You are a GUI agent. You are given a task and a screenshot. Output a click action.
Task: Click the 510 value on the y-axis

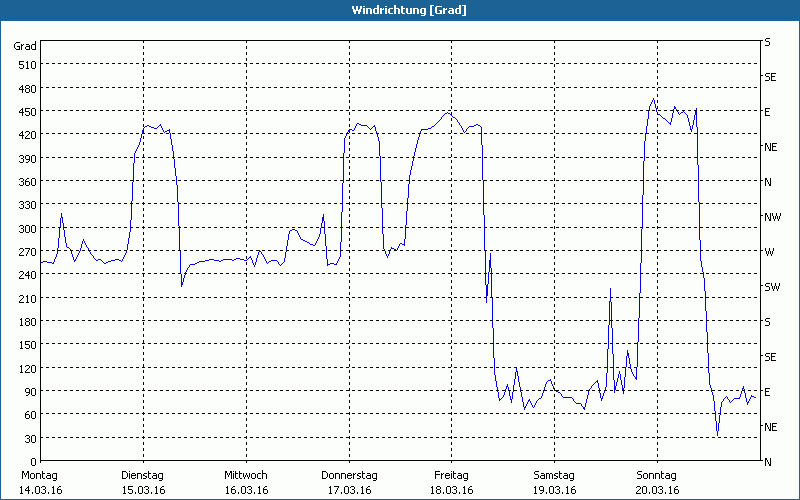click(27, 65)
